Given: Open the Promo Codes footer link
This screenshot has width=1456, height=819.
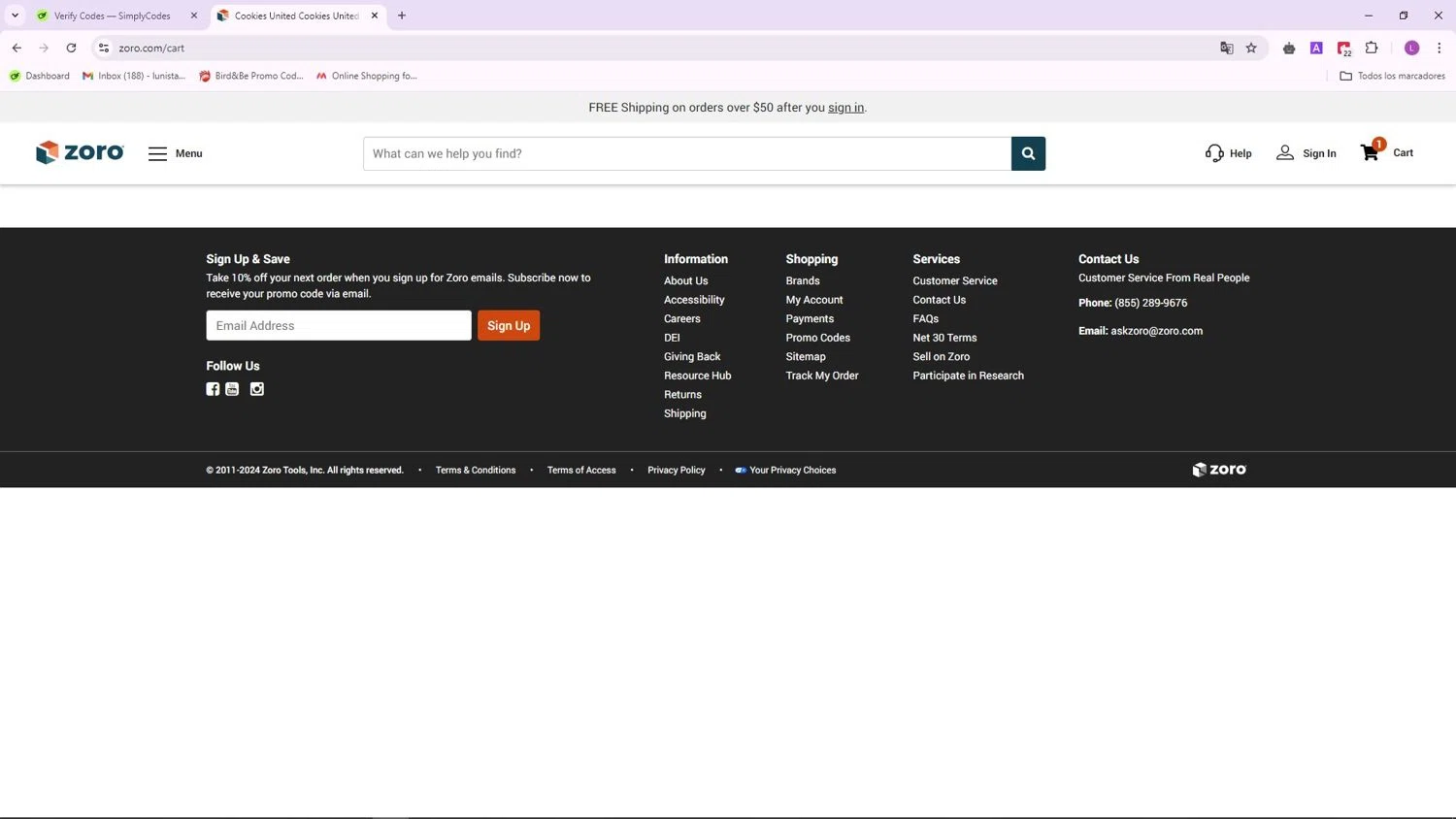Looking at the screenshot, I should click(x=817, y=338).
